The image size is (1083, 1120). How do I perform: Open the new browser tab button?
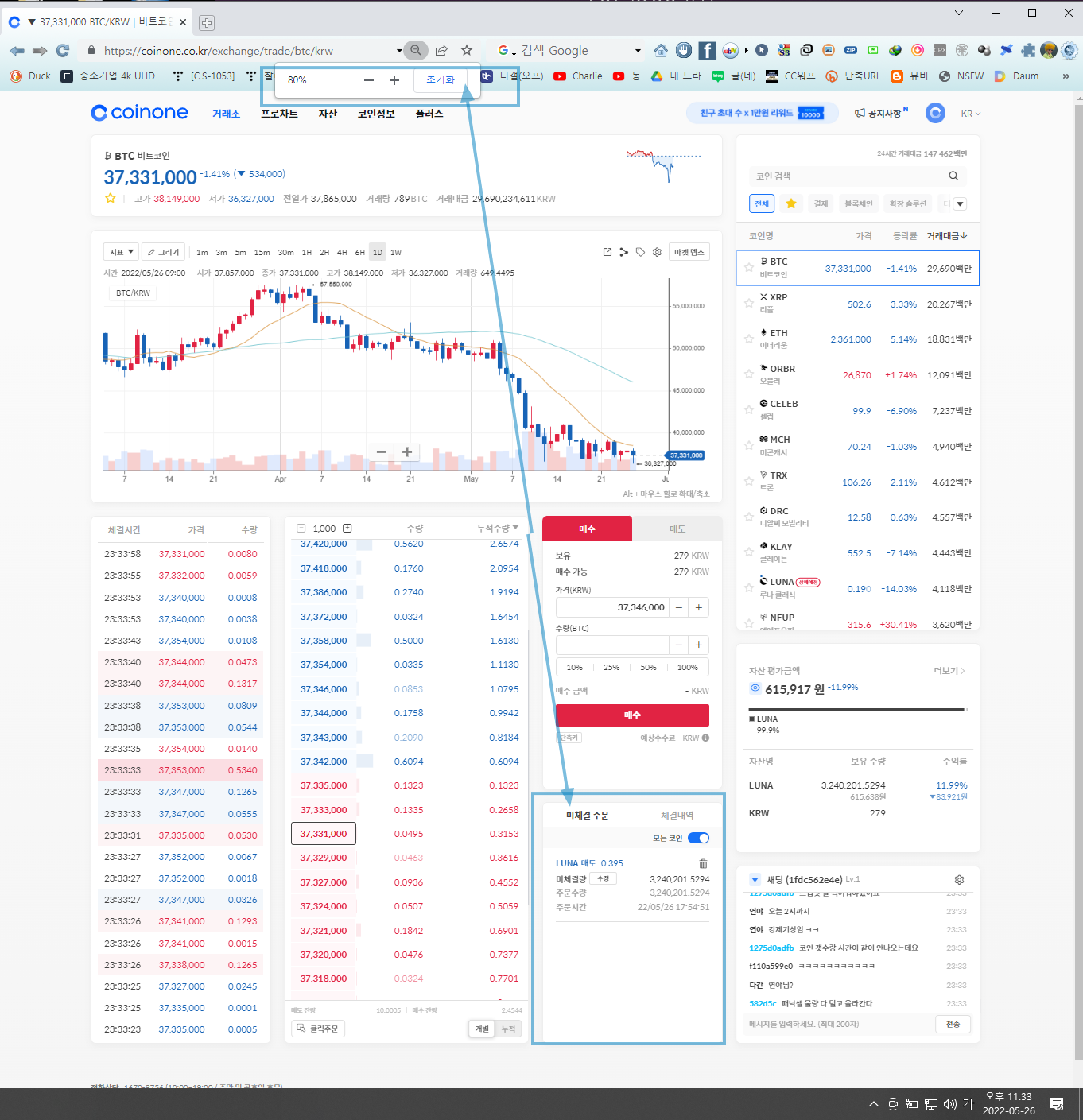pos(206,22)
